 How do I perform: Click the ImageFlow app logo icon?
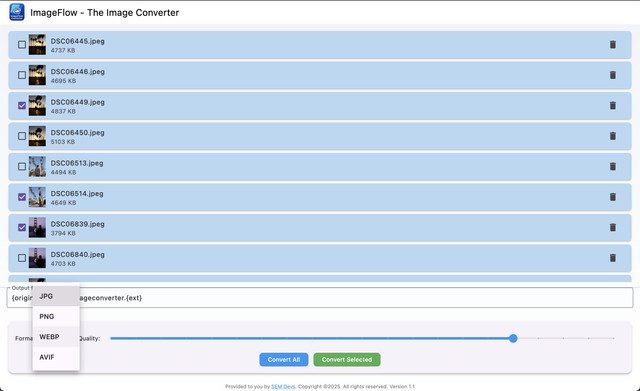click(17, 12)
